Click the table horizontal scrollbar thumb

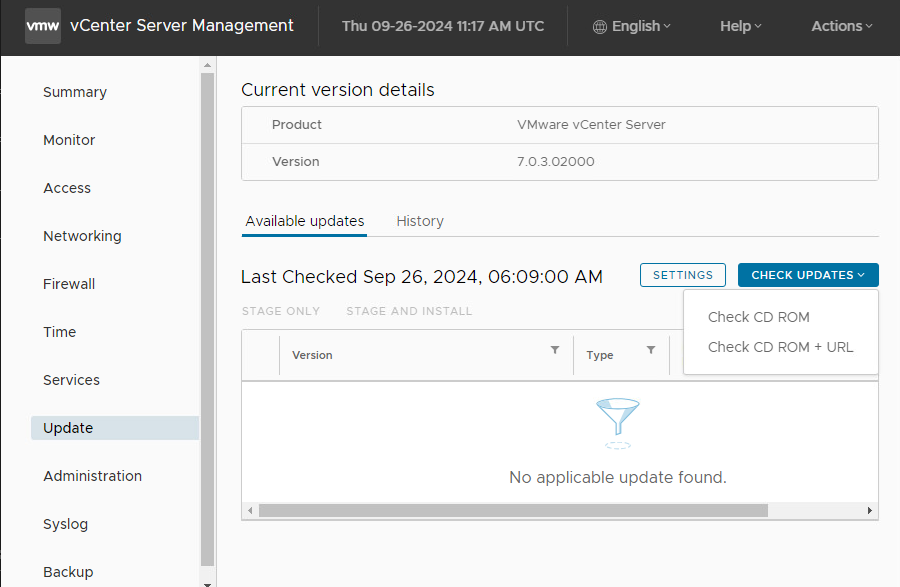(x=513, y=511)
